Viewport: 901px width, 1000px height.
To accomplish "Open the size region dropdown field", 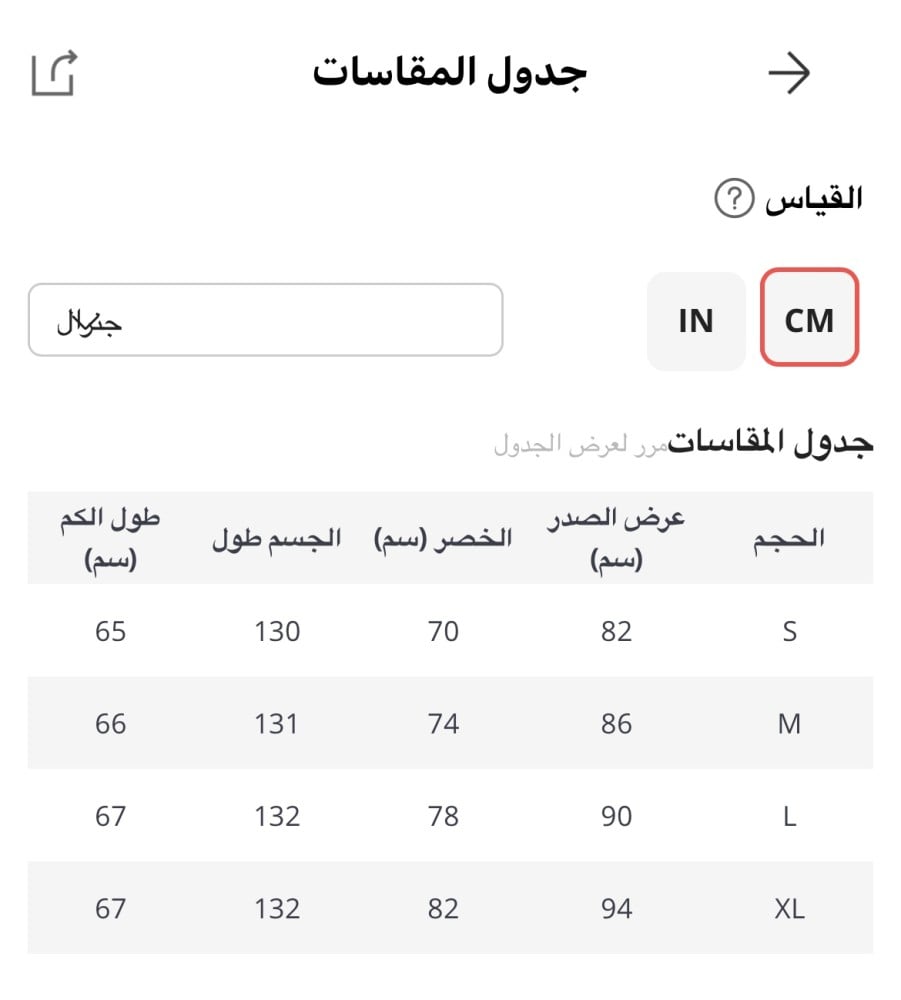I will (x=265, y=320).
